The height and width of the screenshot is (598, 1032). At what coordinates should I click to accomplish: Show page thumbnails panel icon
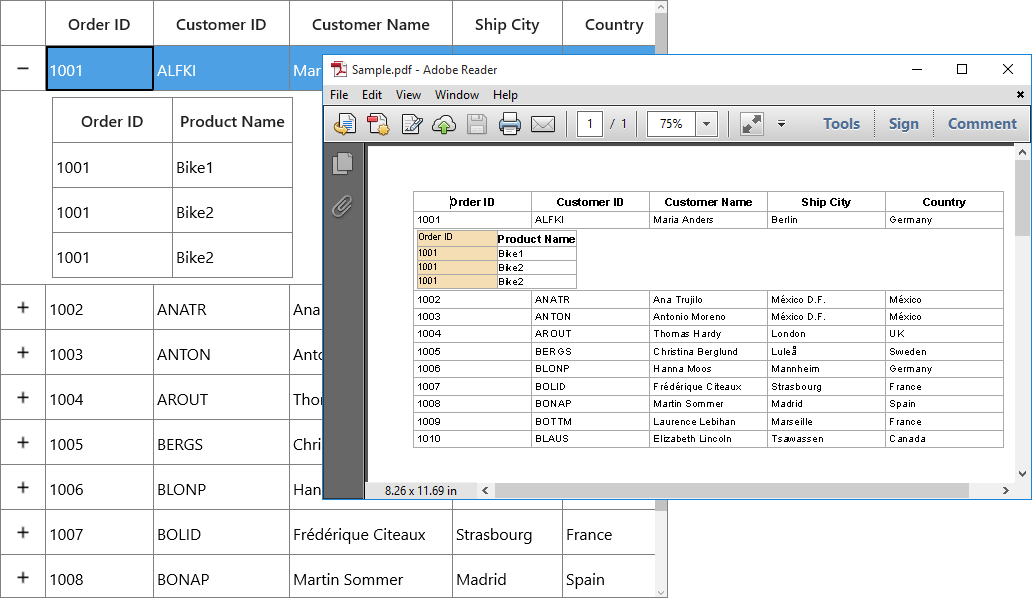342,164
